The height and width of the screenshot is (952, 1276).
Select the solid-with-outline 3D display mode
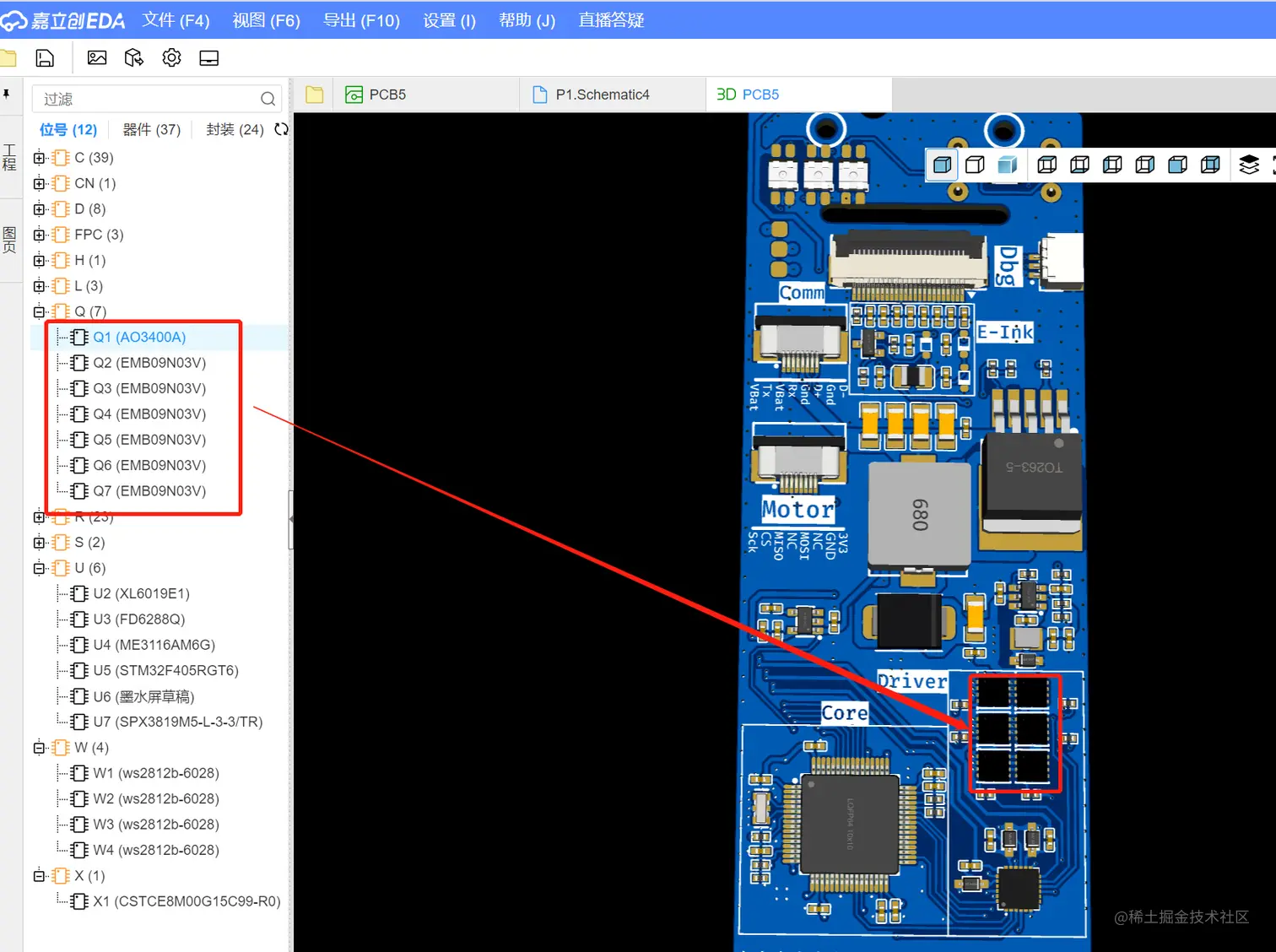(943, 165)
